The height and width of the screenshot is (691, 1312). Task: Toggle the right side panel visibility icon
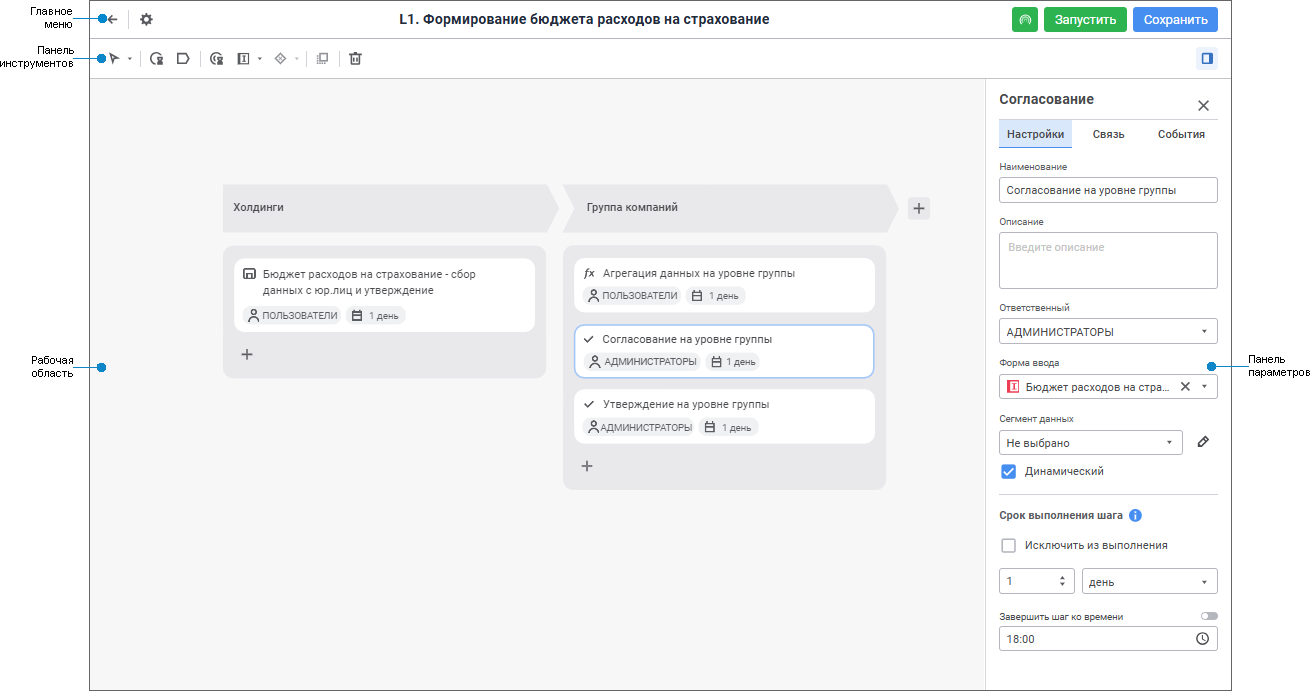pos(1207,58)
